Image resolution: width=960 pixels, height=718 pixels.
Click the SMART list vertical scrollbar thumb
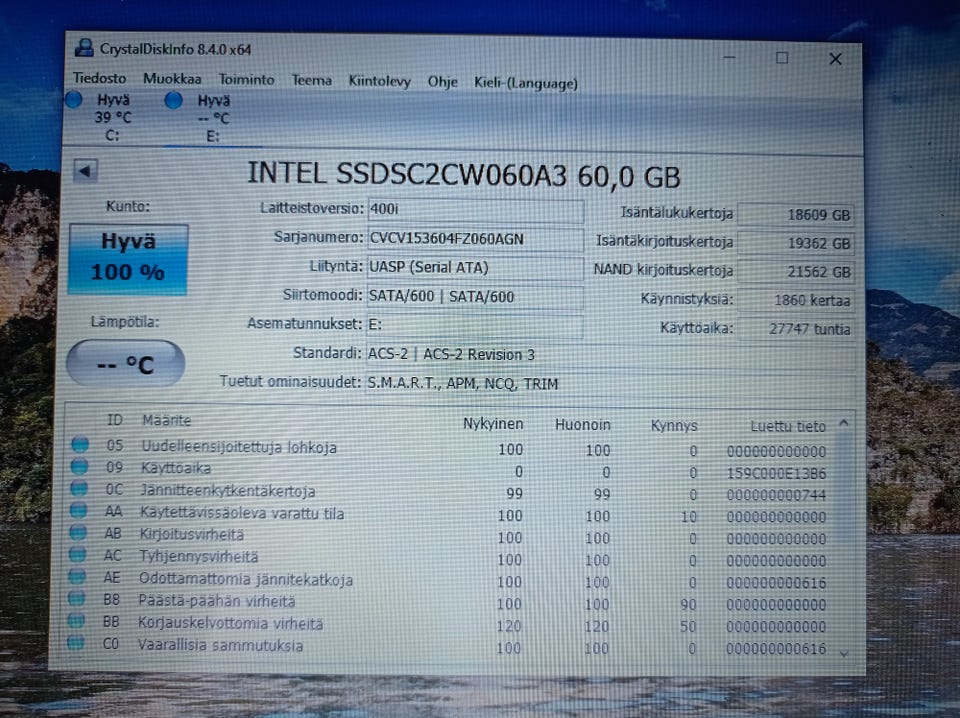pos(844,487)
